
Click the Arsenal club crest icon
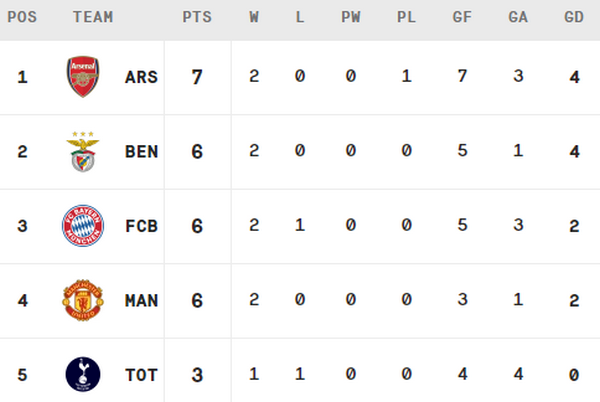pyautogui.click(x=83, y=77)
